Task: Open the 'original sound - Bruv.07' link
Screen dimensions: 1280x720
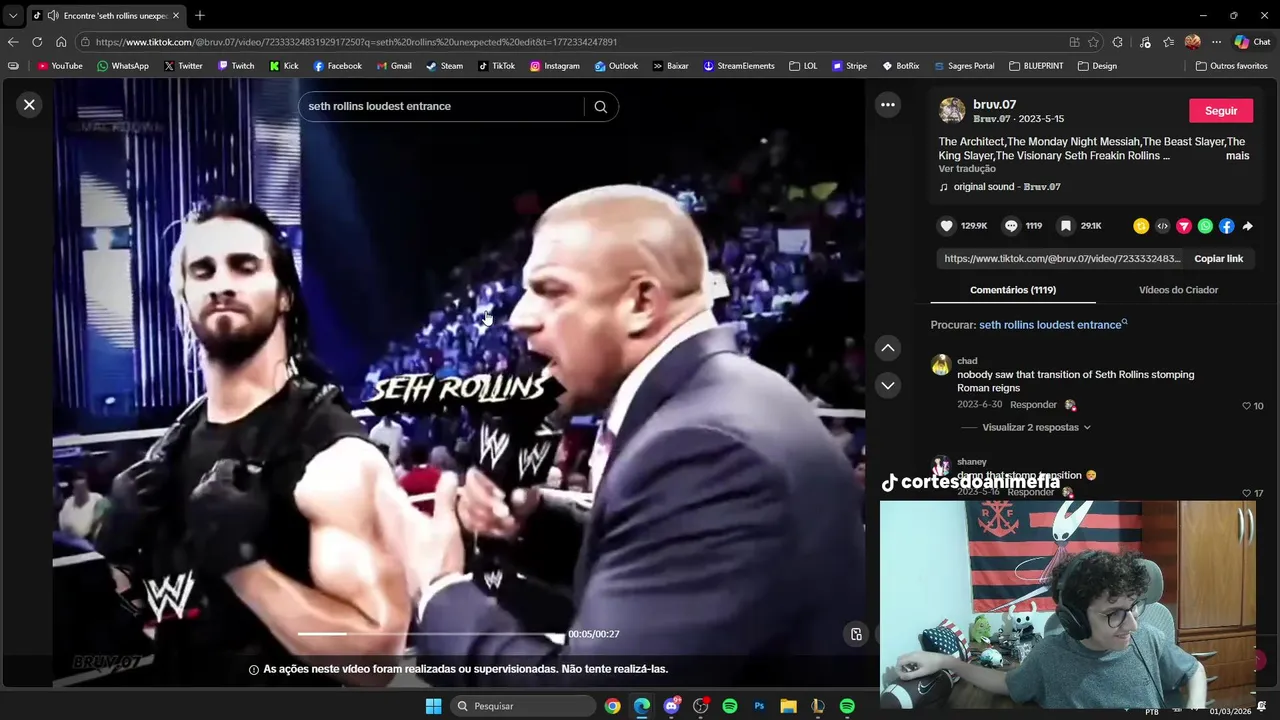Action: coord(1007,187)
